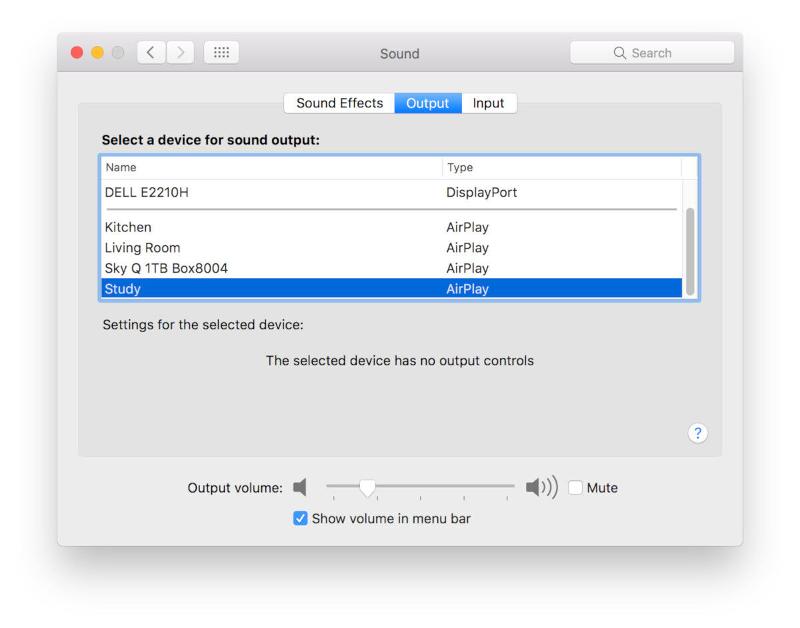Enable the Mute checkbox
The image size is (800, 628).
point(576,488)
